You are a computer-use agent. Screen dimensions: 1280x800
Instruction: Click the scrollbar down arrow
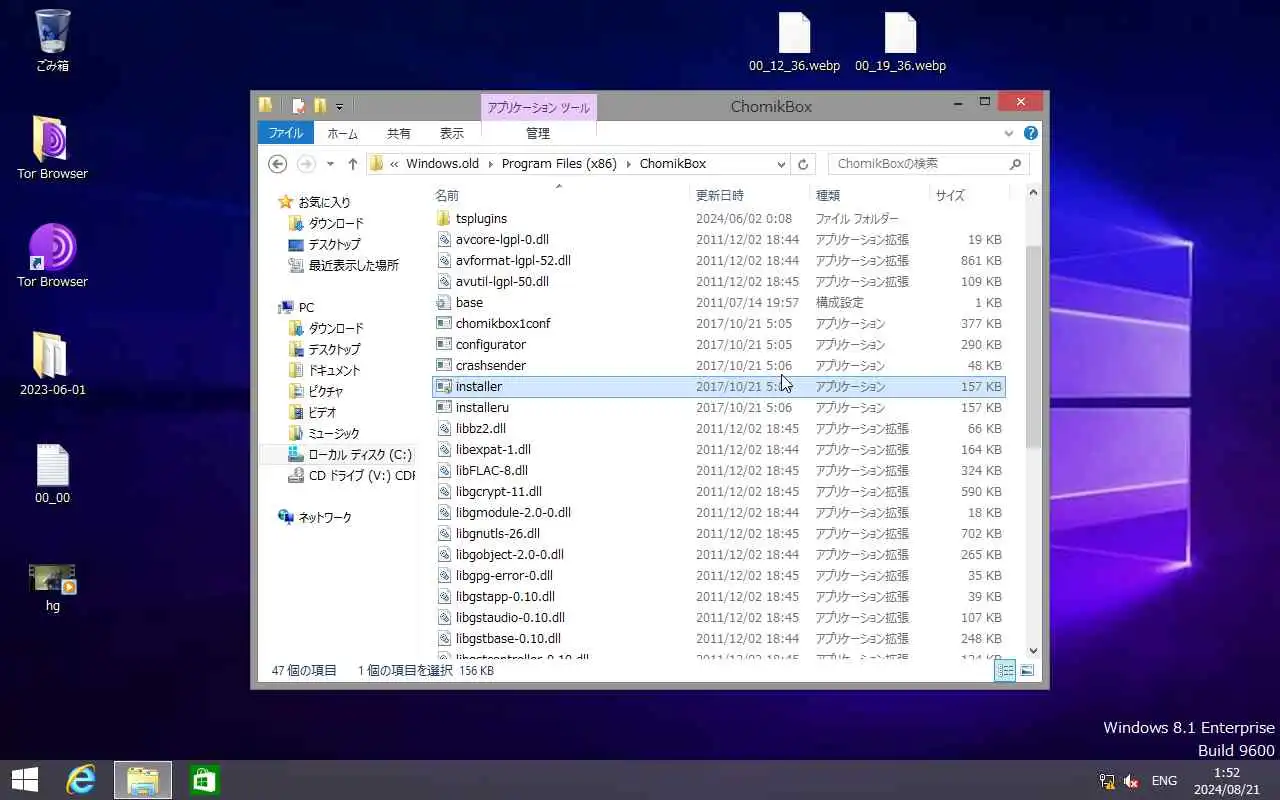tap(1033, 651)
